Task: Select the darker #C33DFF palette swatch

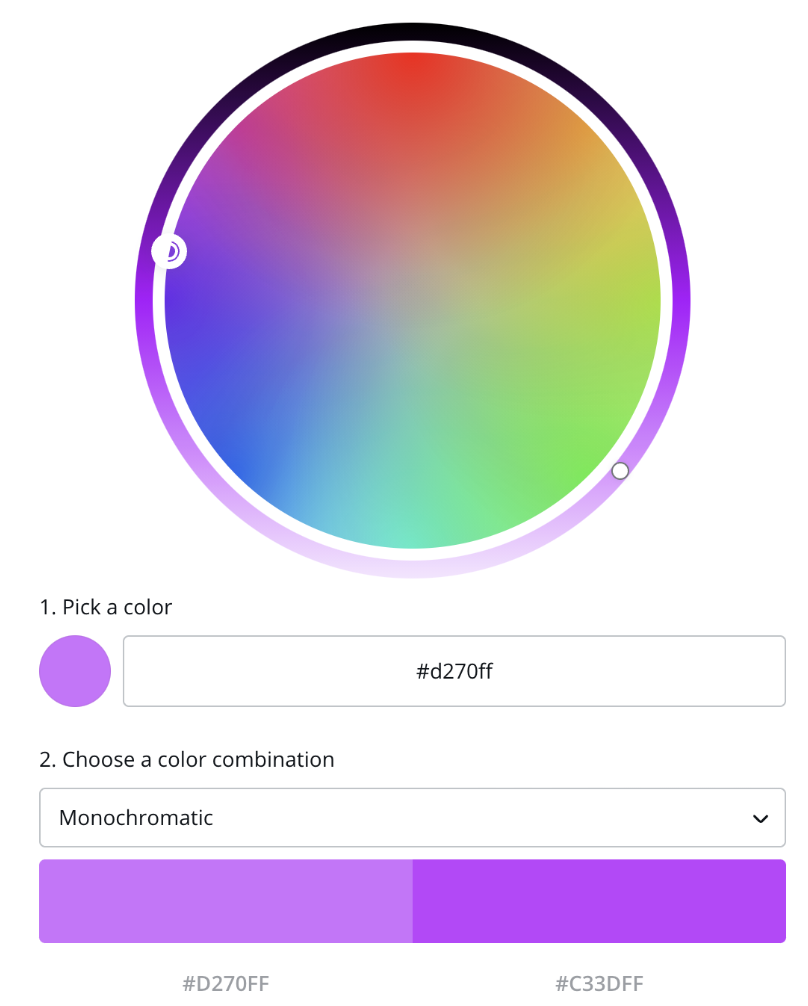Action: tap(599, 901)
